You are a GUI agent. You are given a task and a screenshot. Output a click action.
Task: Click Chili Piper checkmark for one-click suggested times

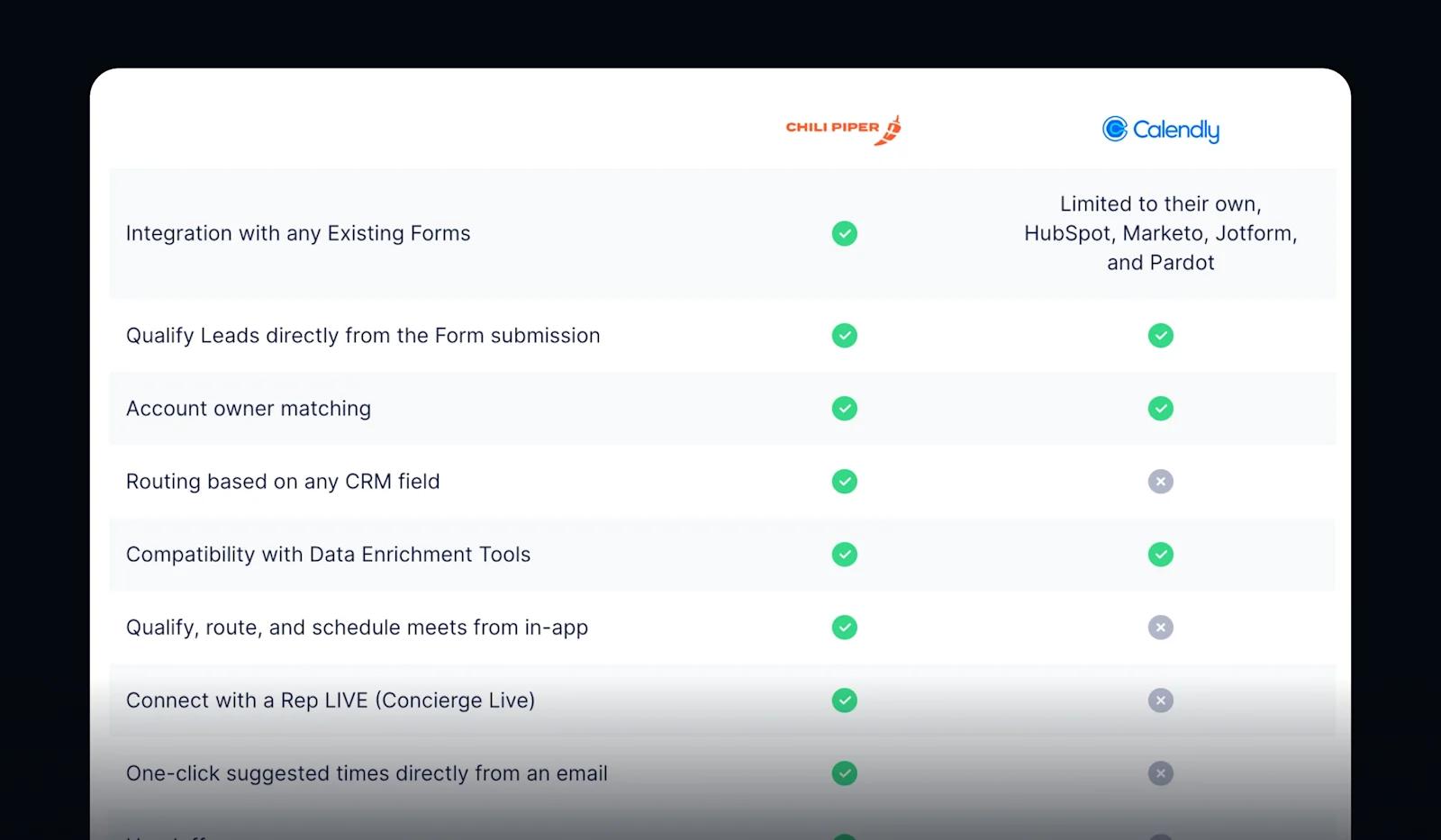[844, 773]
